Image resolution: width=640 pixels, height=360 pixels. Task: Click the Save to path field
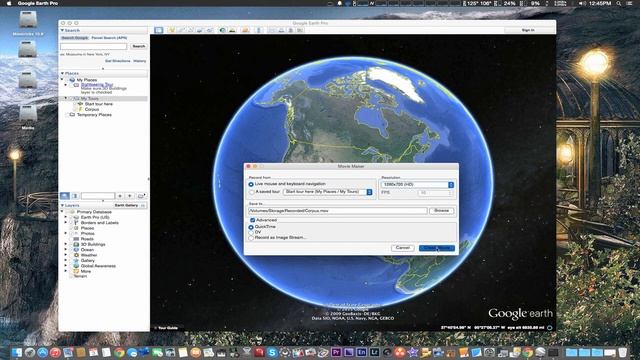tap(338, 211)
